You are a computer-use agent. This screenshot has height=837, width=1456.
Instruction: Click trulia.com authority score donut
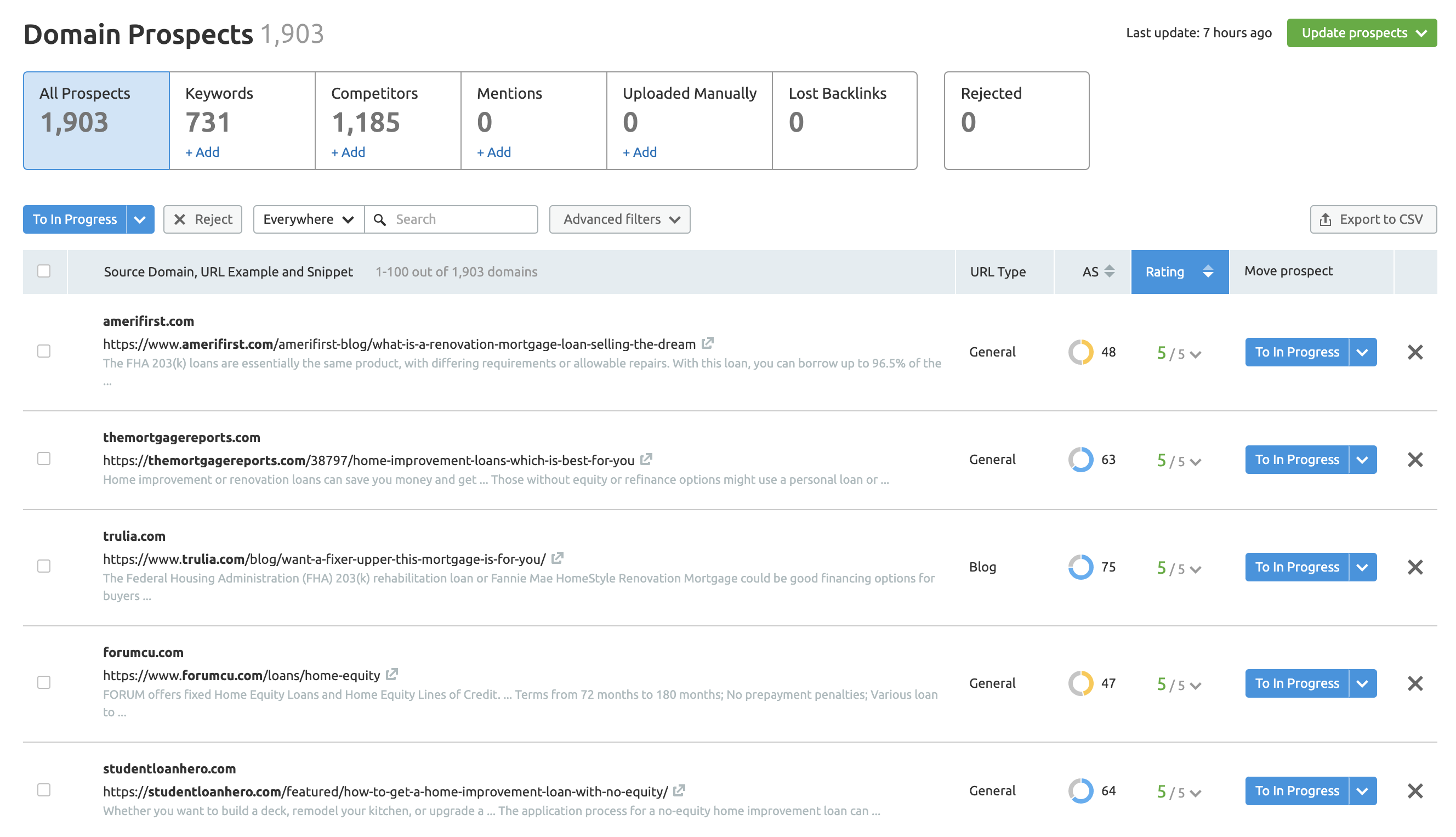pyautogui.click(x=1080, y=567)
